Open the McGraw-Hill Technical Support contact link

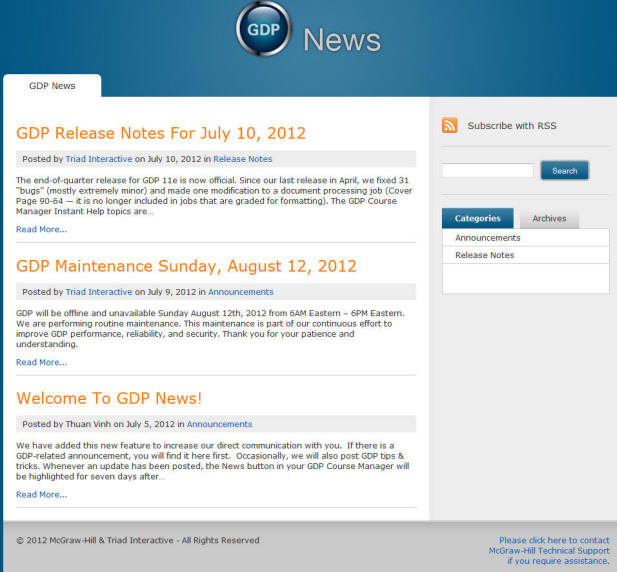[549, 550]
